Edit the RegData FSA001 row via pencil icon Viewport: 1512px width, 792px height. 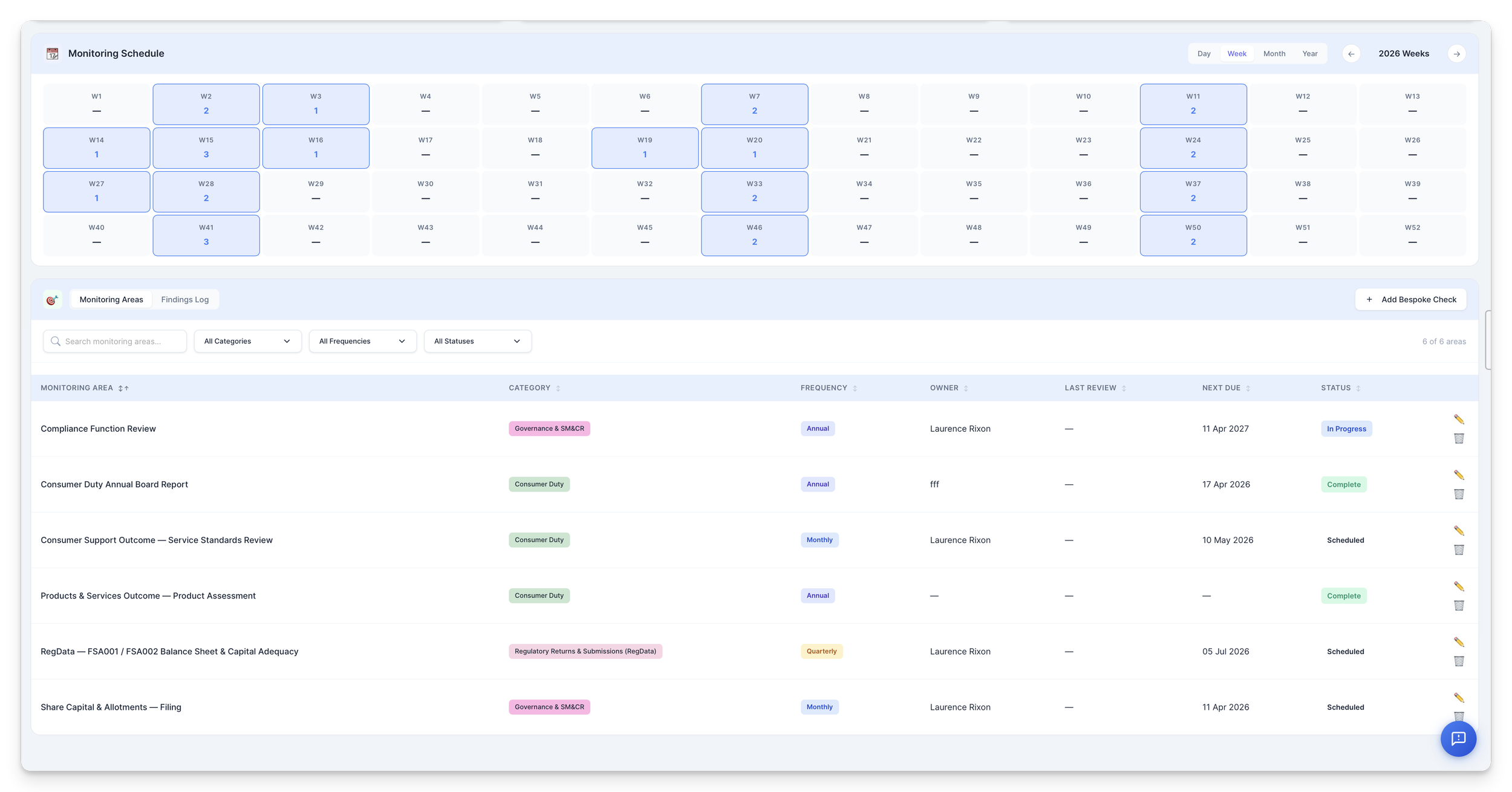1458,642
